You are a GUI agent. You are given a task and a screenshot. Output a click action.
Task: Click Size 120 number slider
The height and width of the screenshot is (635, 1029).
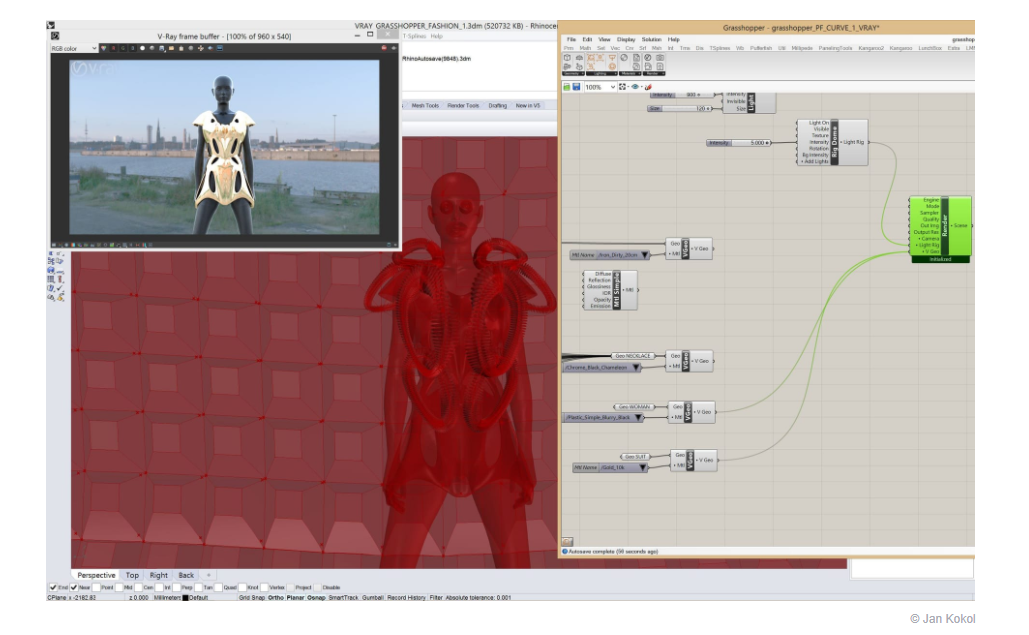(x=679, y=108)
